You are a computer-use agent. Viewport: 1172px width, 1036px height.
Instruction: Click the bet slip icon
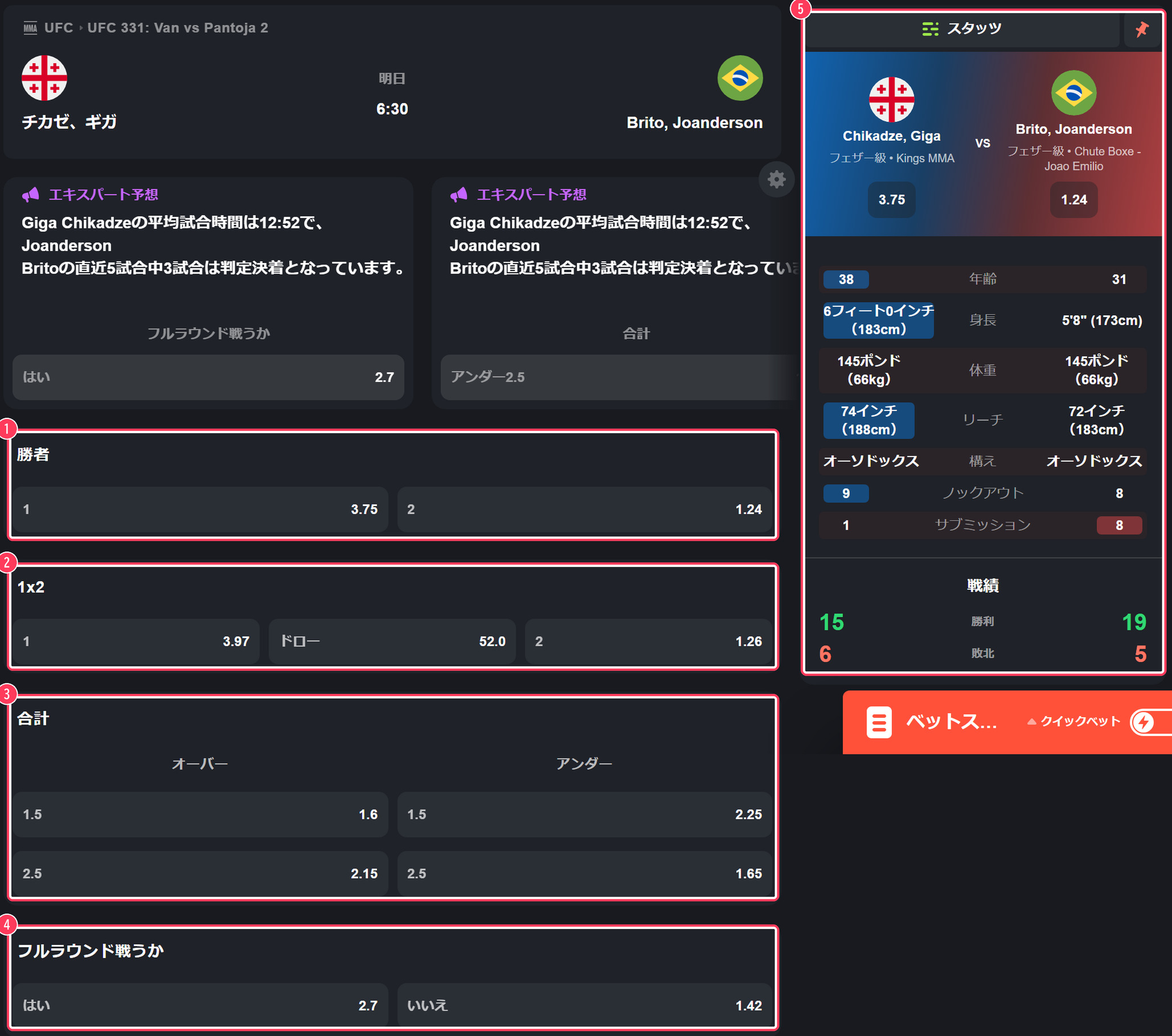click(x=878, y=722)
